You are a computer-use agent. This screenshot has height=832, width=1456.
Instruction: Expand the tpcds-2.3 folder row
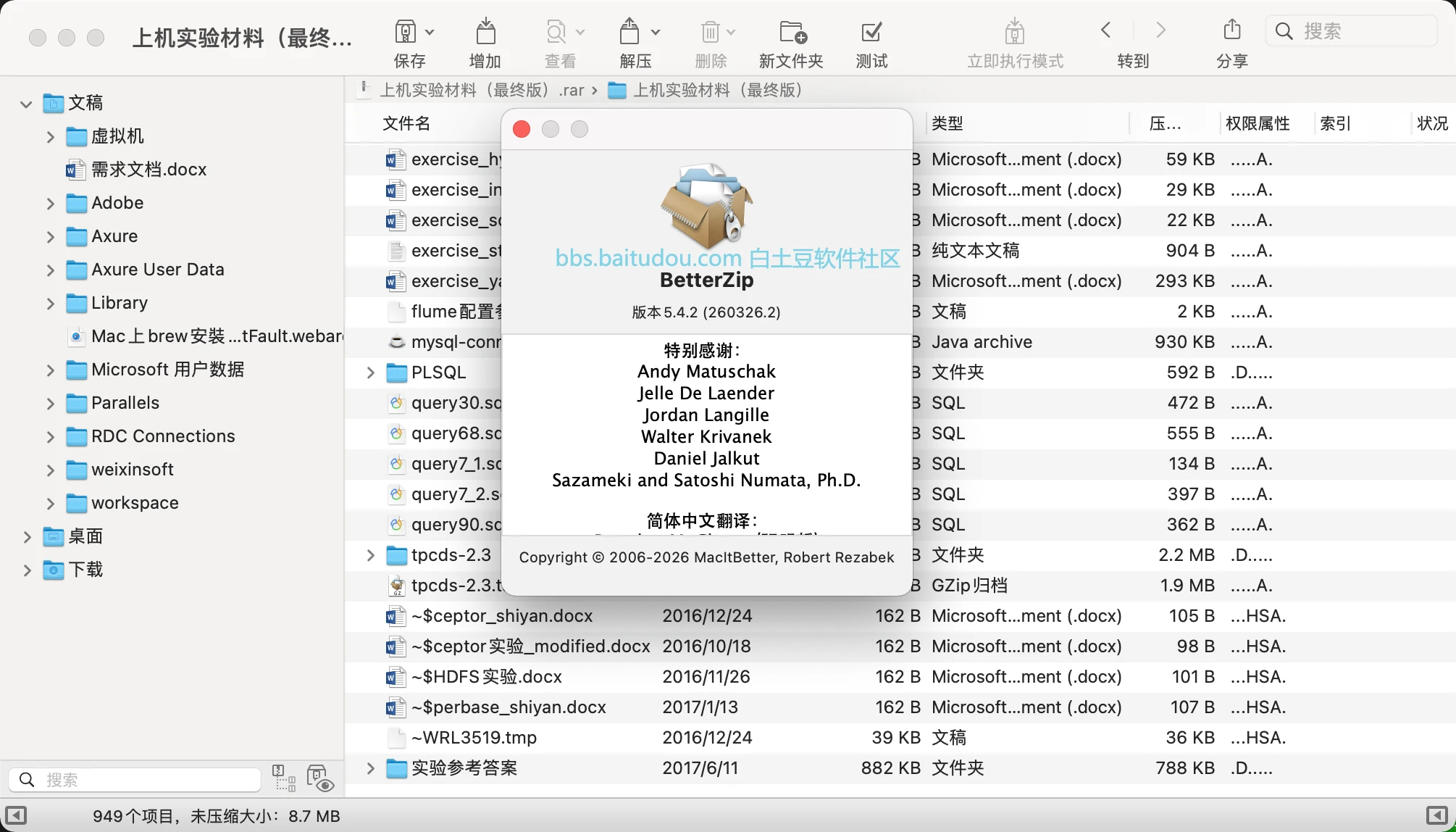tap(370, 555)
